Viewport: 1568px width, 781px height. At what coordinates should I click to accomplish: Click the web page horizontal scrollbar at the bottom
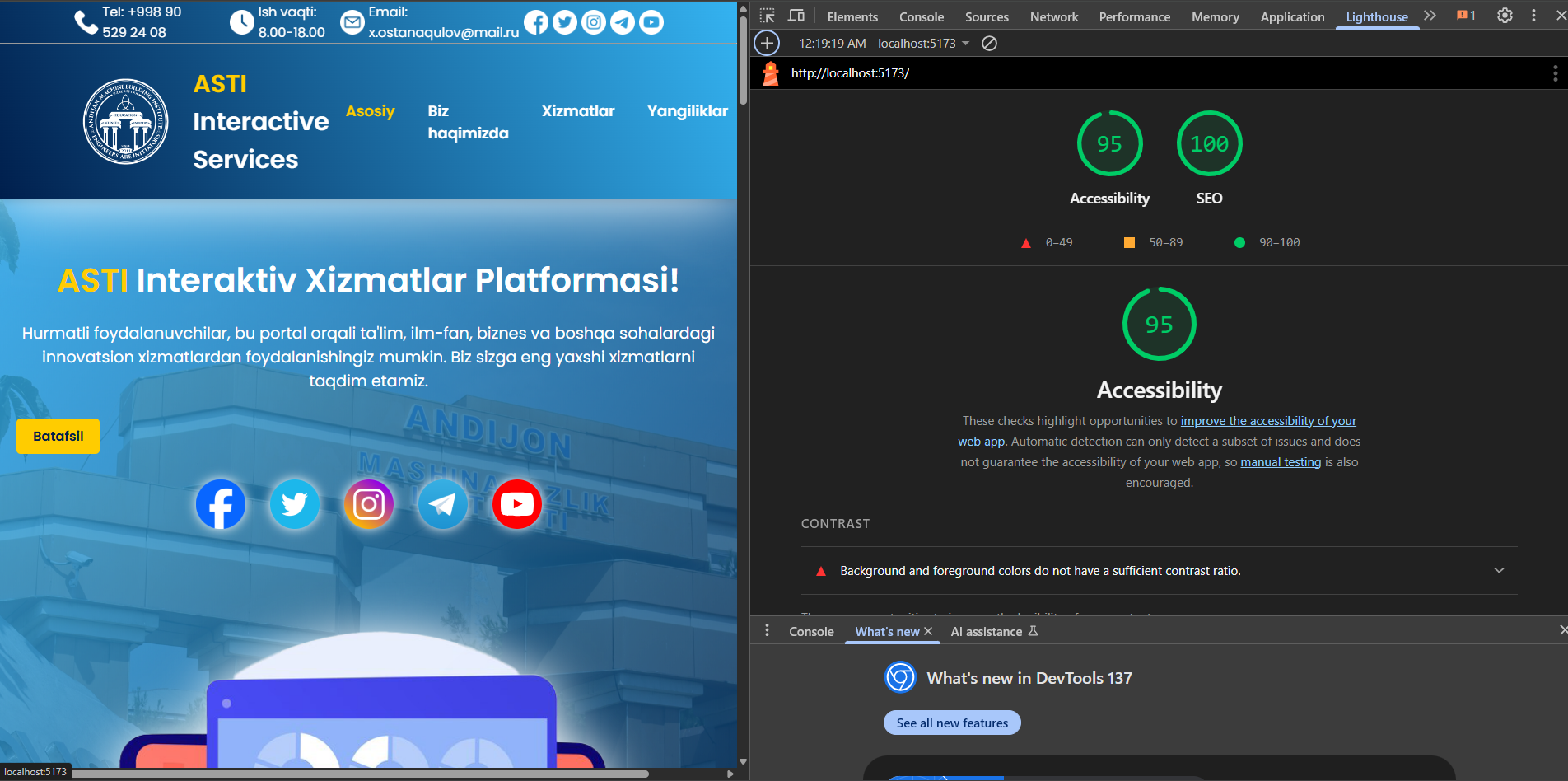(x=361, y=774)
